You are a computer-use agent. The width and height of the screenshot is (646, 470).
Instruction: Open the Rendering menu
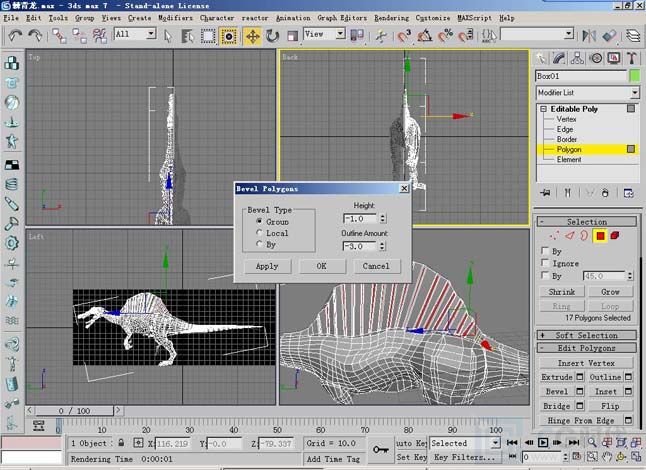click(391, 18)
